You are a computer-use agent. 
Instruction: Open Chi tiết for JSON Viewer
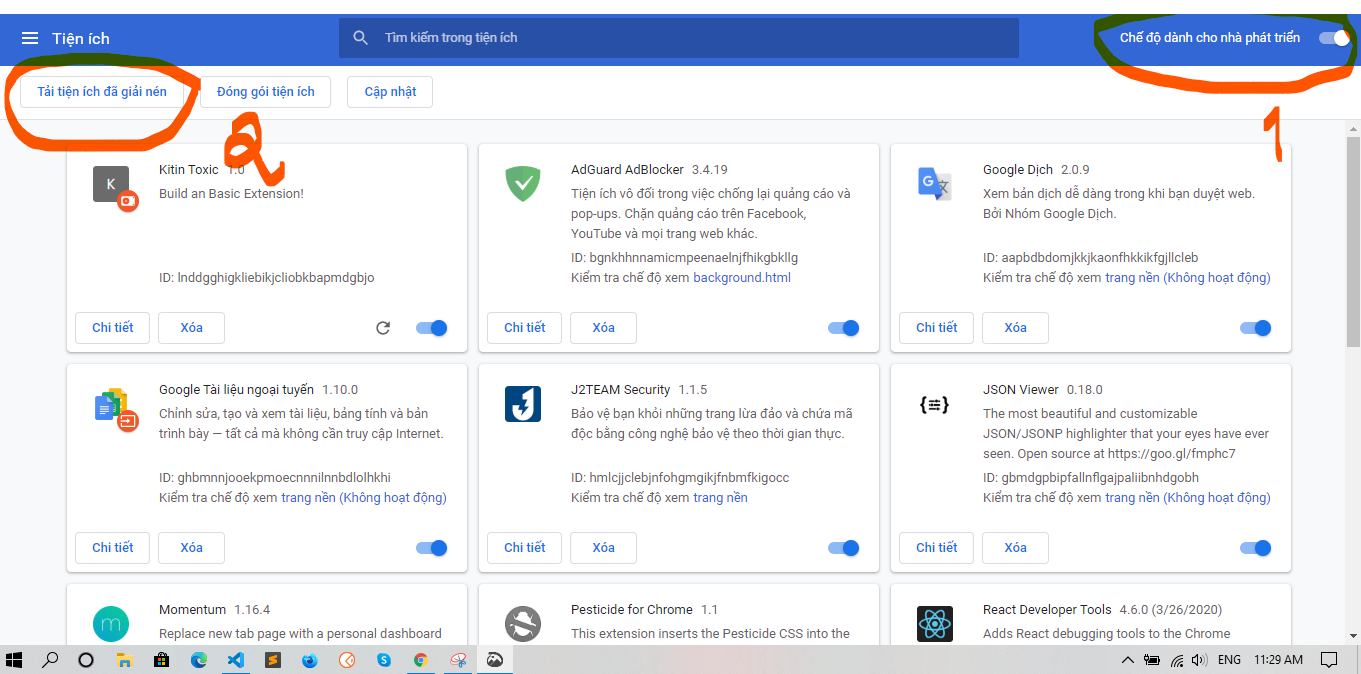tap(936, 548)
